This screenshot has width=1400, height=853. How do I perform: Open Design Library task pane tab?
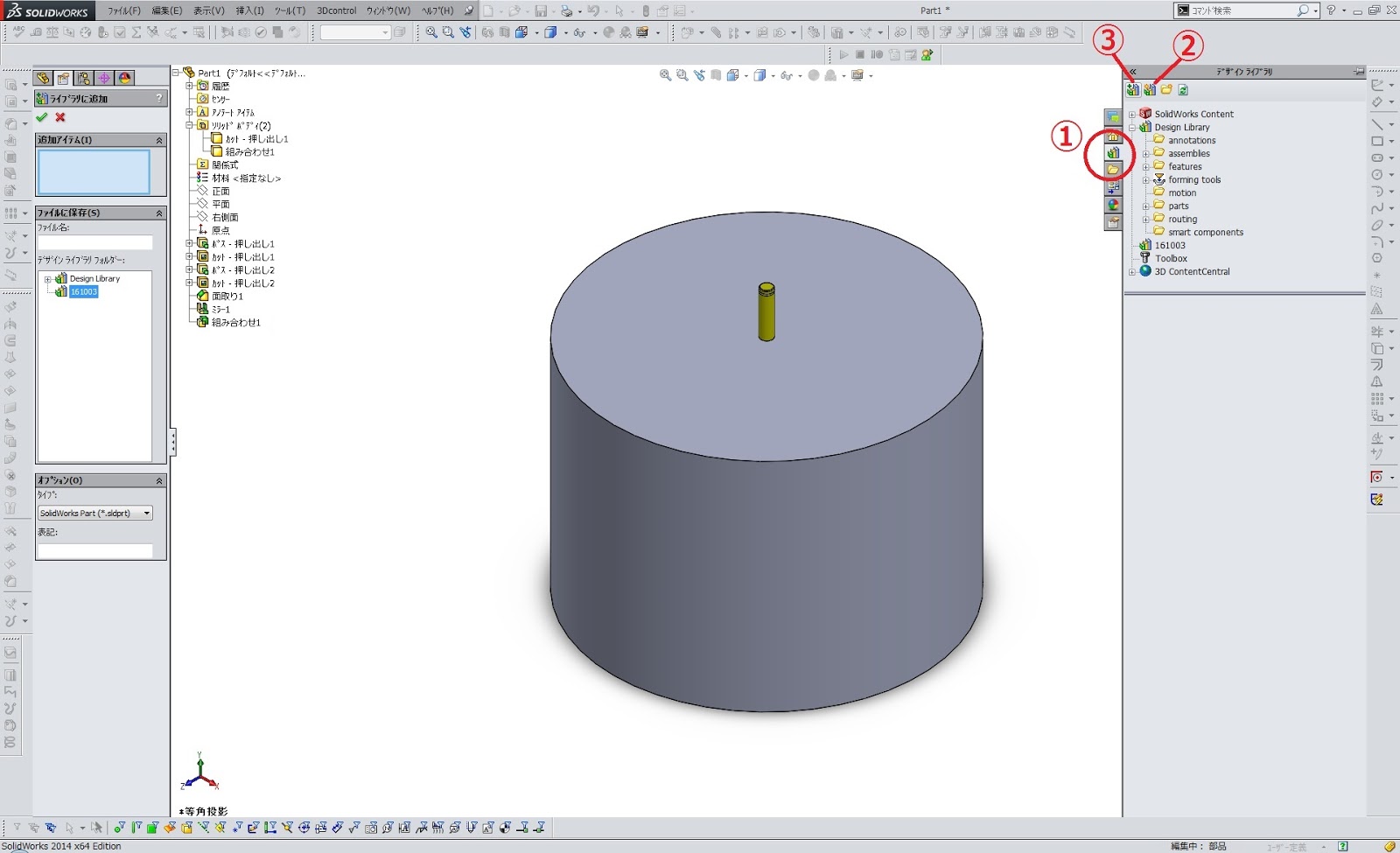1113,153
